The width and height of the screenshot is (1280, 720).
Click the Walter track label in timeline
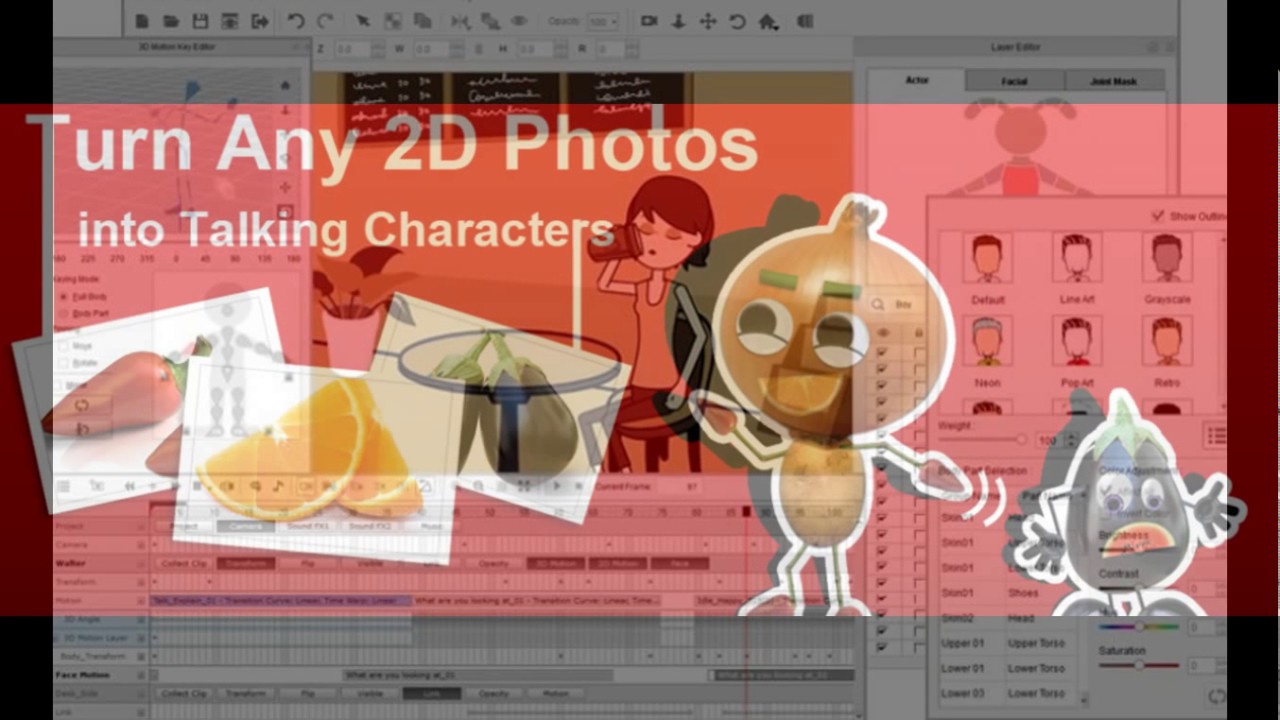coord(71,563)
